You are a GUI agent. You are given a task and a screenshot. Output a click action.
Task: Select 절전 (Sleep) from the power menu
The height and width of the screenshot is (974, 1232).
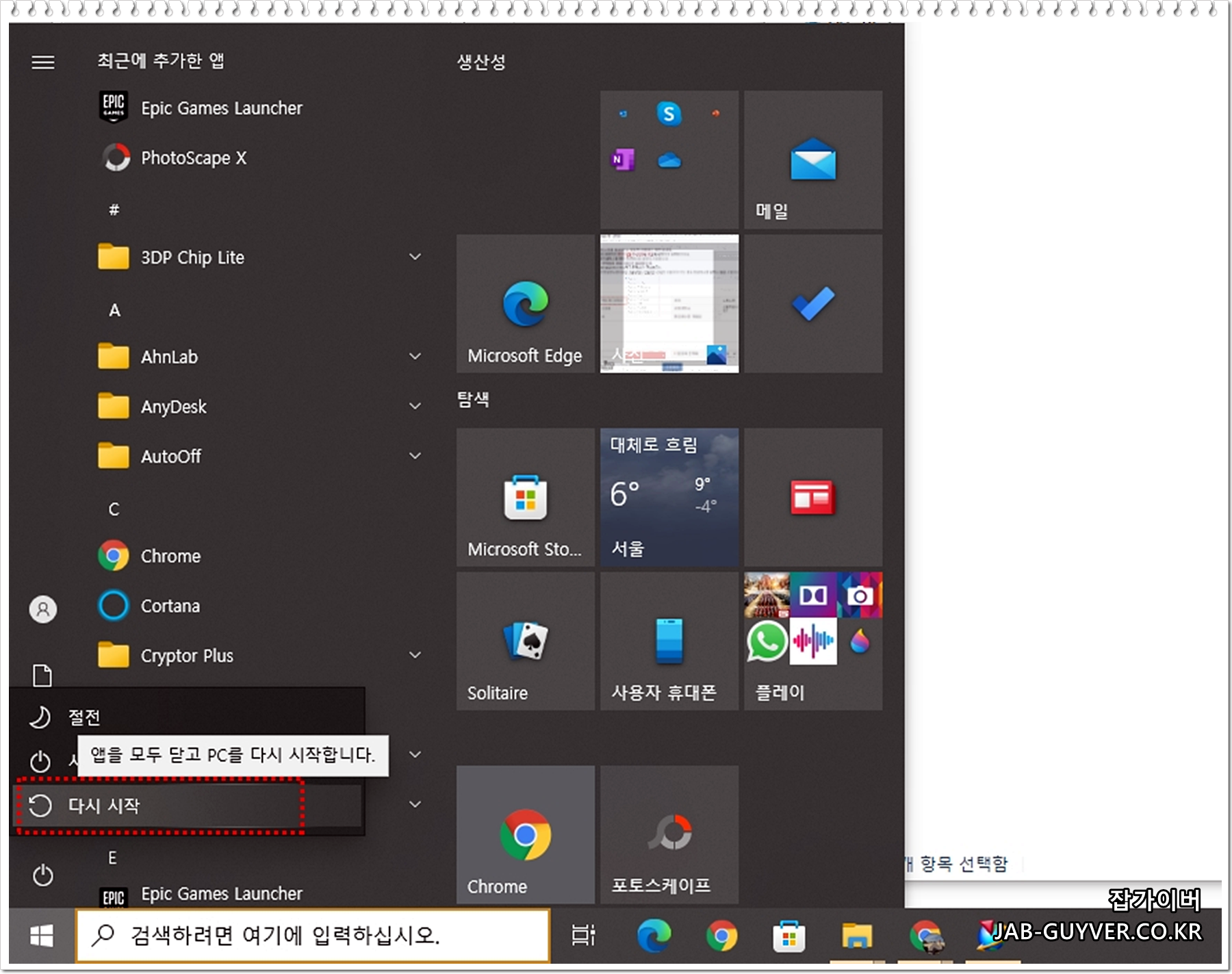(187, 717)
